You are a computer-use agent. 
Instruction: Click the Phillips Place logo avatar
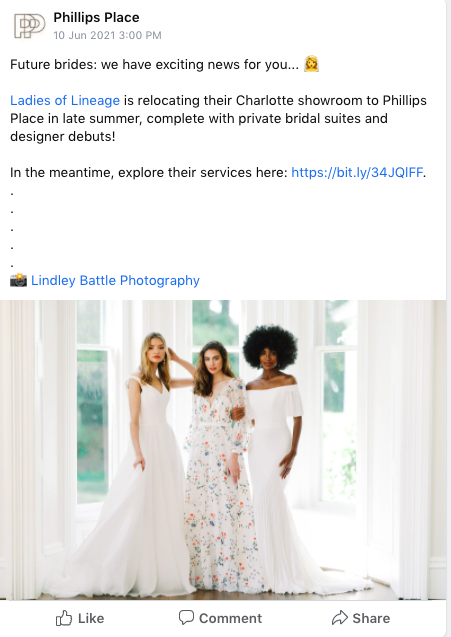click(x=29, y=26)
